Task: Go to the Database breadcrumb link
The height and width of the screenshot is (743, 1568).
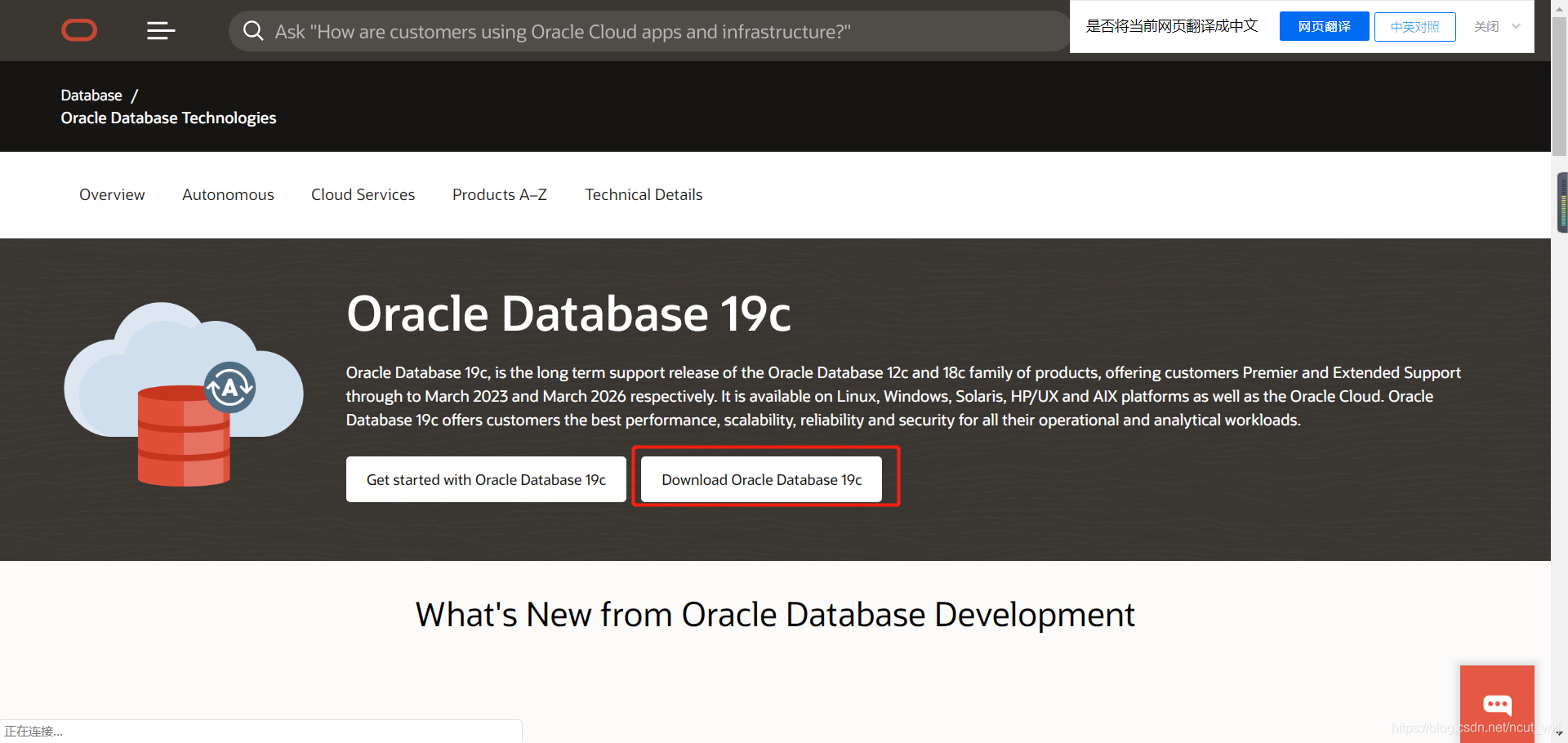Action: 91,96
